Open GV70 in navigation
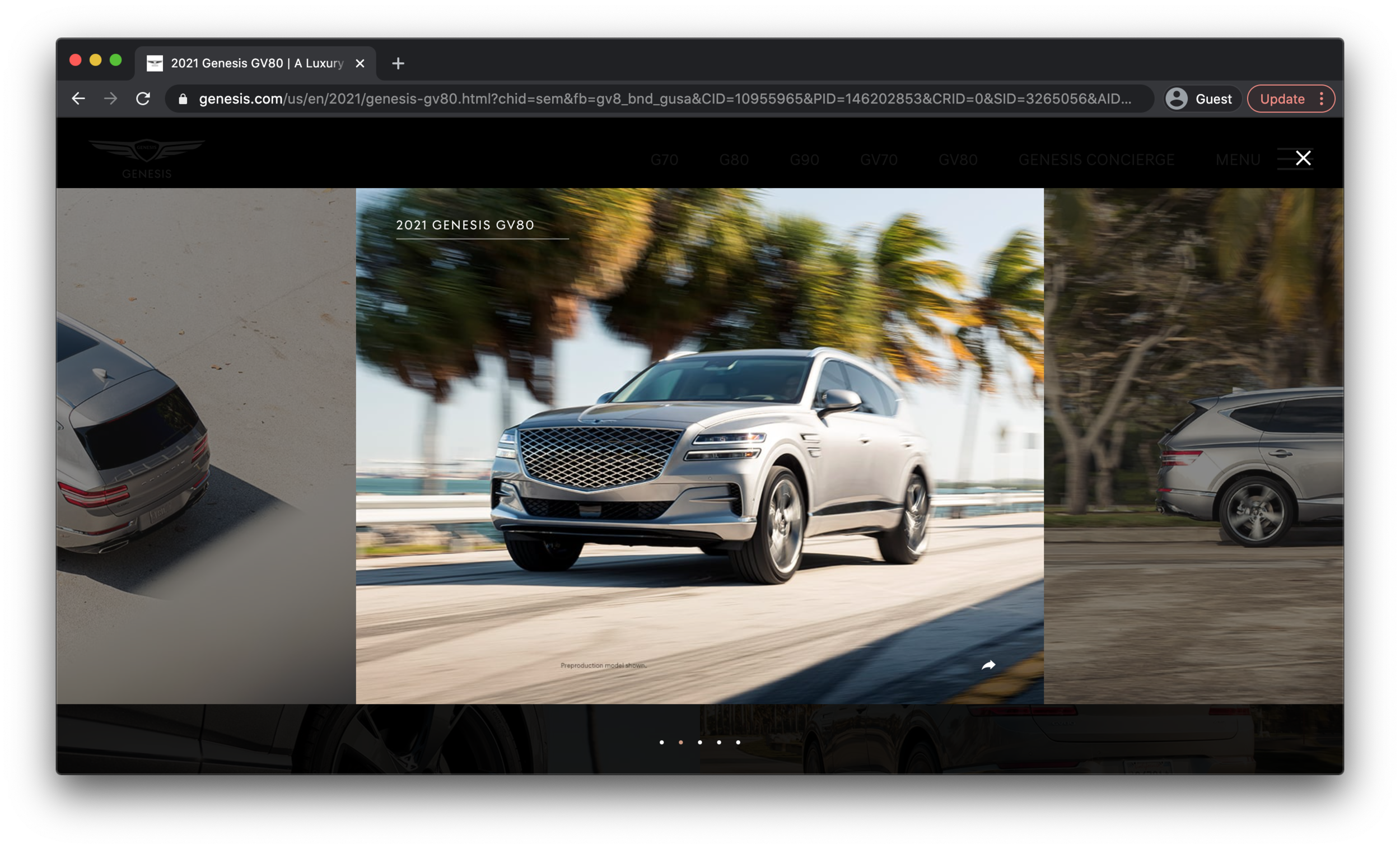Image resolution: width=1400 pixels, height=849 pixels. coord(879,160)
